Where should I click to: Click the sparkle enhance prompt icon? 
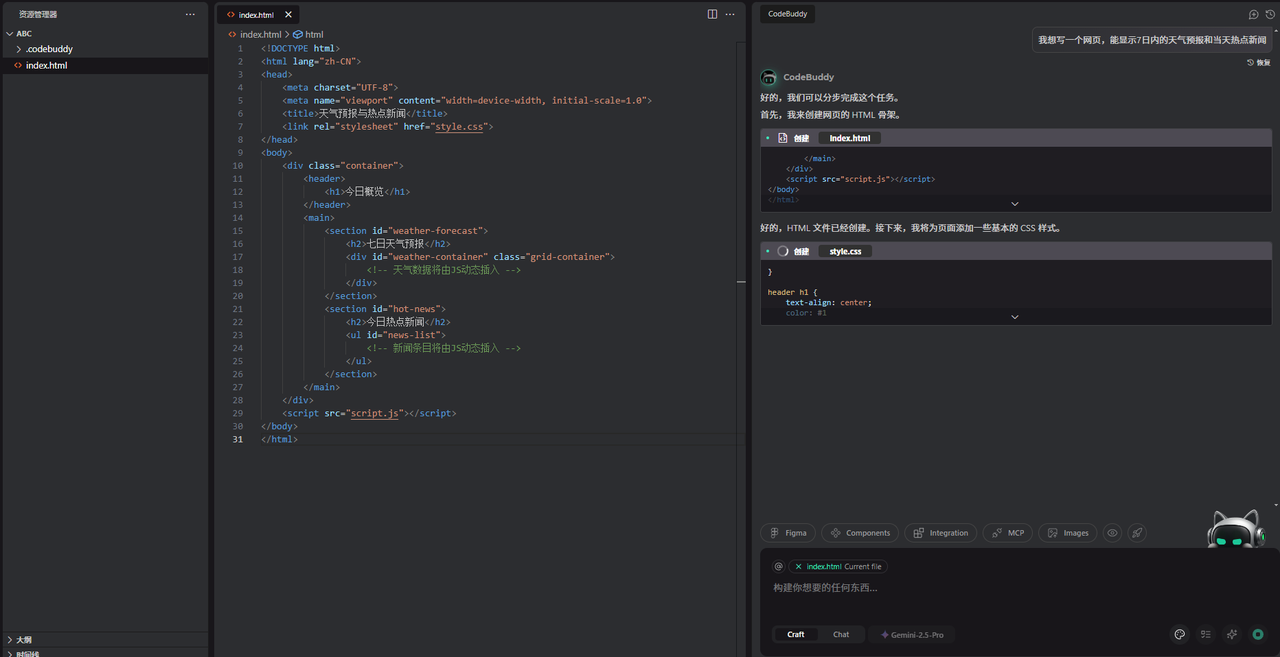[x=1232, y=634]
